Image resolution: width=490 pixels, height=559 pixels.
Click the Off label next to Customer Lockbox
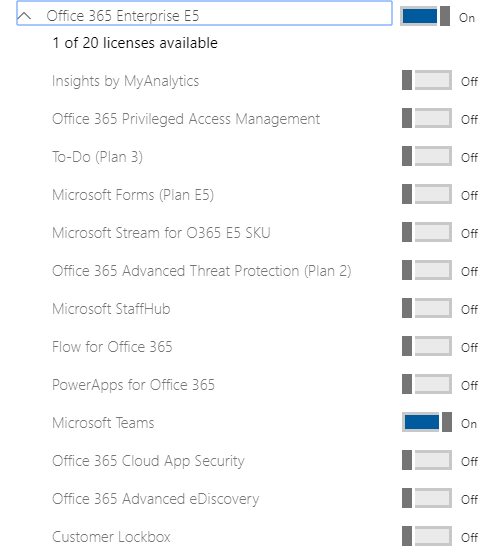click(x=469, y=537)
